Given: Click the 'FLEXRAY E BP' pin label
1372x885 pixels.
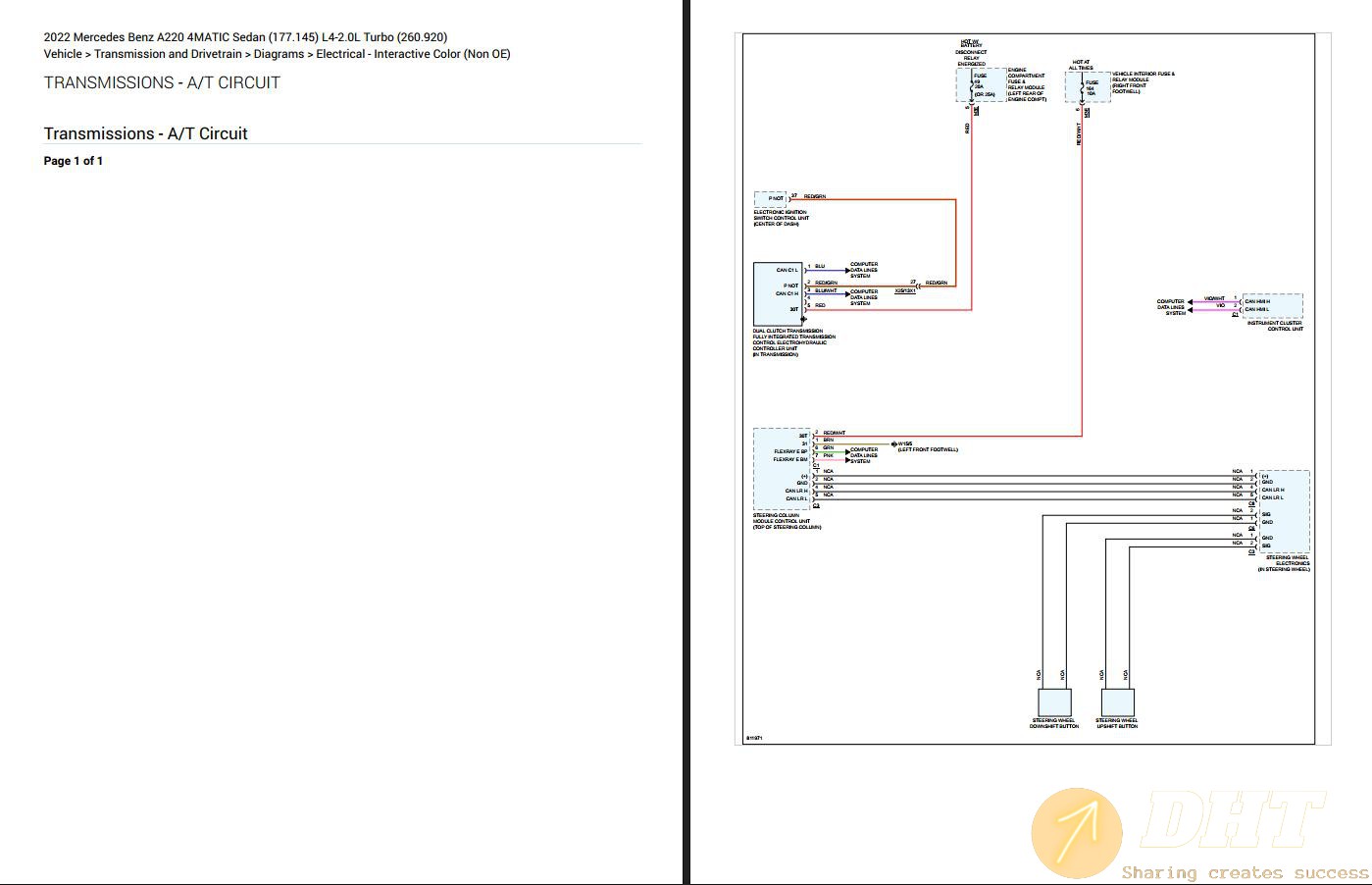Looking at the screenshot, I should (790, 451).
